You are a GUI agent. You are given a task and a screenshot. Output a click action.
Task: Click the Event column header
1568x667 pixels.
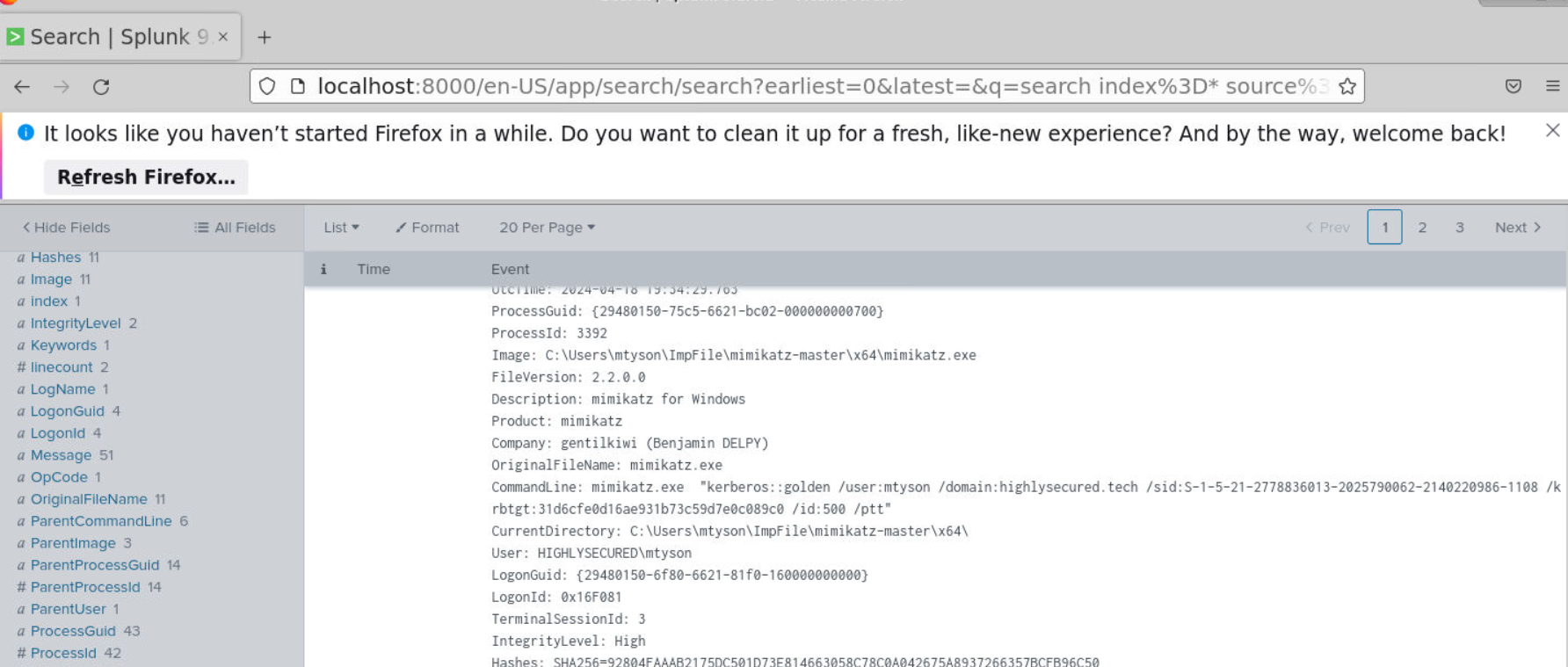(x=511, y=269)
